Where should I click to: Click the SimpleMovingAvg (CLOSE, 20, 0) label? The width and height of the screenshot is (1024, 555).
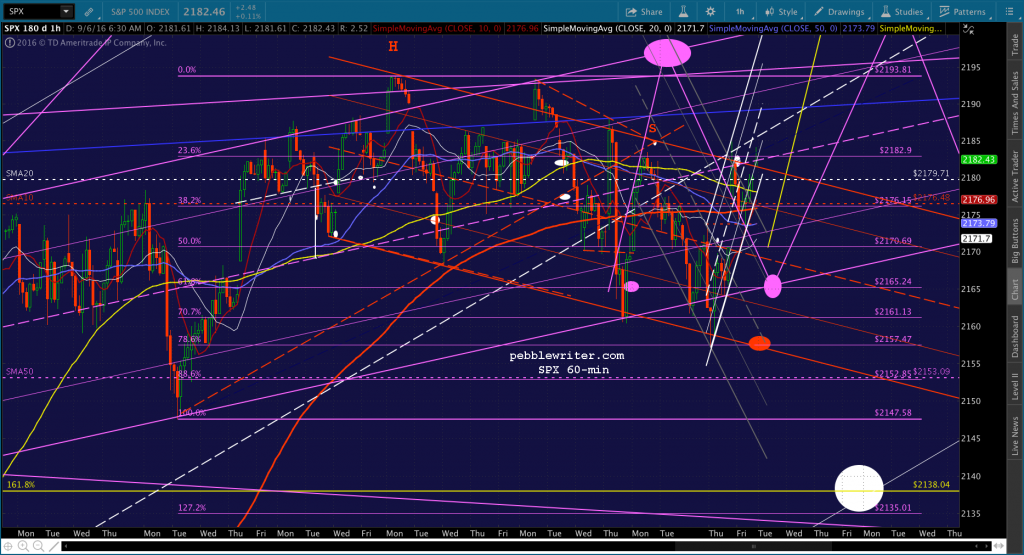(x=607, y=29)
